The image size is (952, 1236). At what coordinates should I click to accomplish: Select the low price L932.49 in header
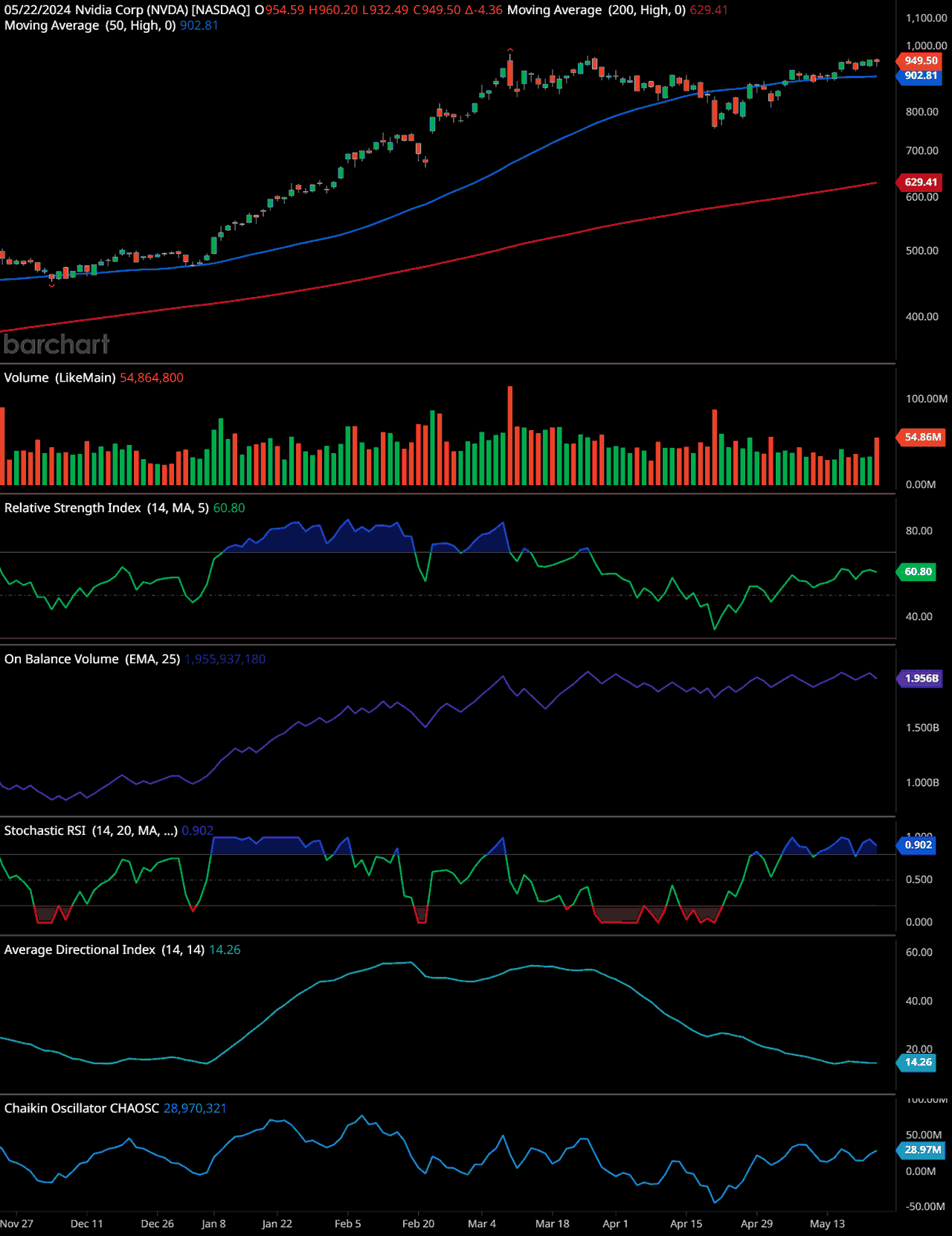point(385,10)
